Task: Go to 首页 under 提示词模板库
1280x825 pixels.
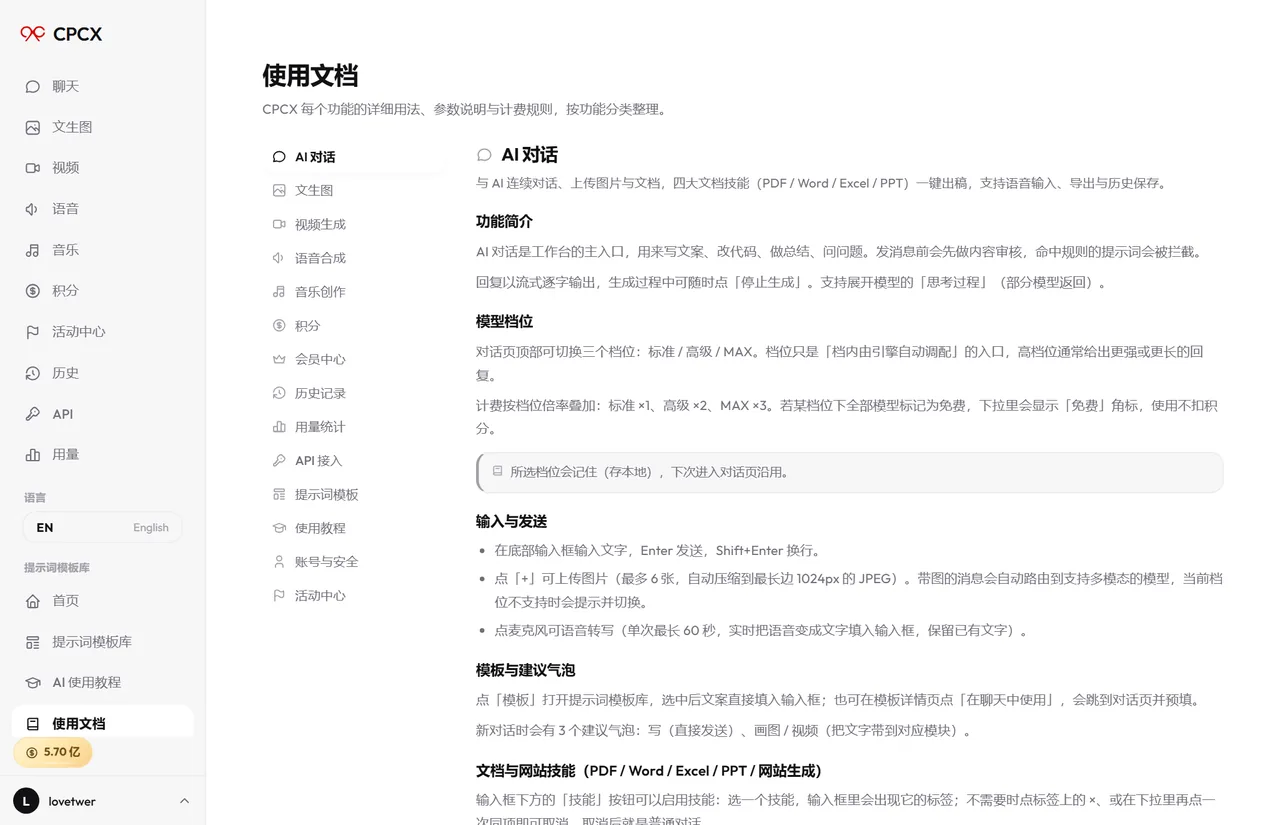Action: pos(102,601)
